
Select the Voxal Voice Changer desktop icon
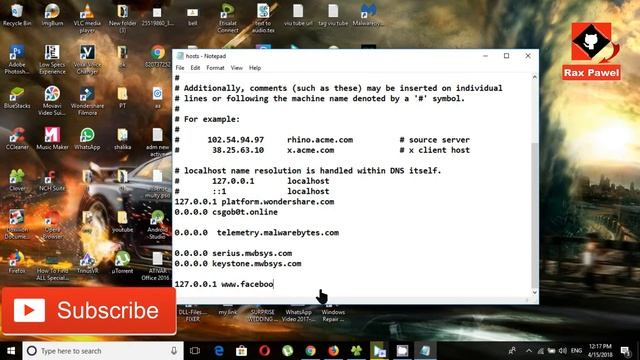click(x=87, y=60)
